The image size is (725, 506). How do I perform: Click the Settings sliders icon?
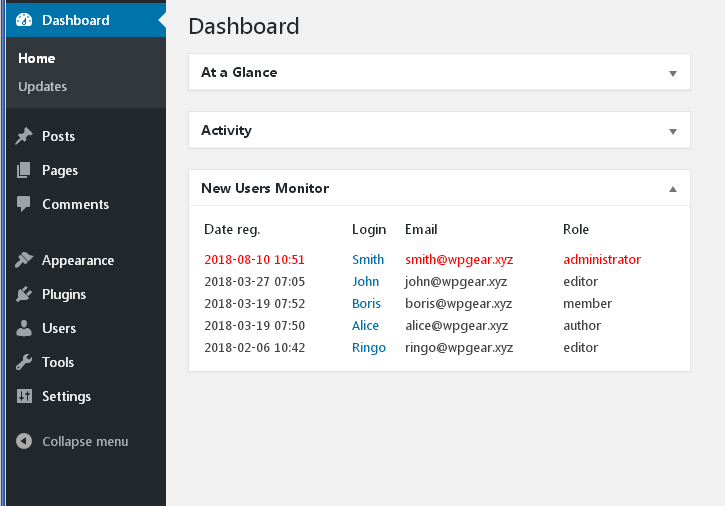tap(24, 396)
